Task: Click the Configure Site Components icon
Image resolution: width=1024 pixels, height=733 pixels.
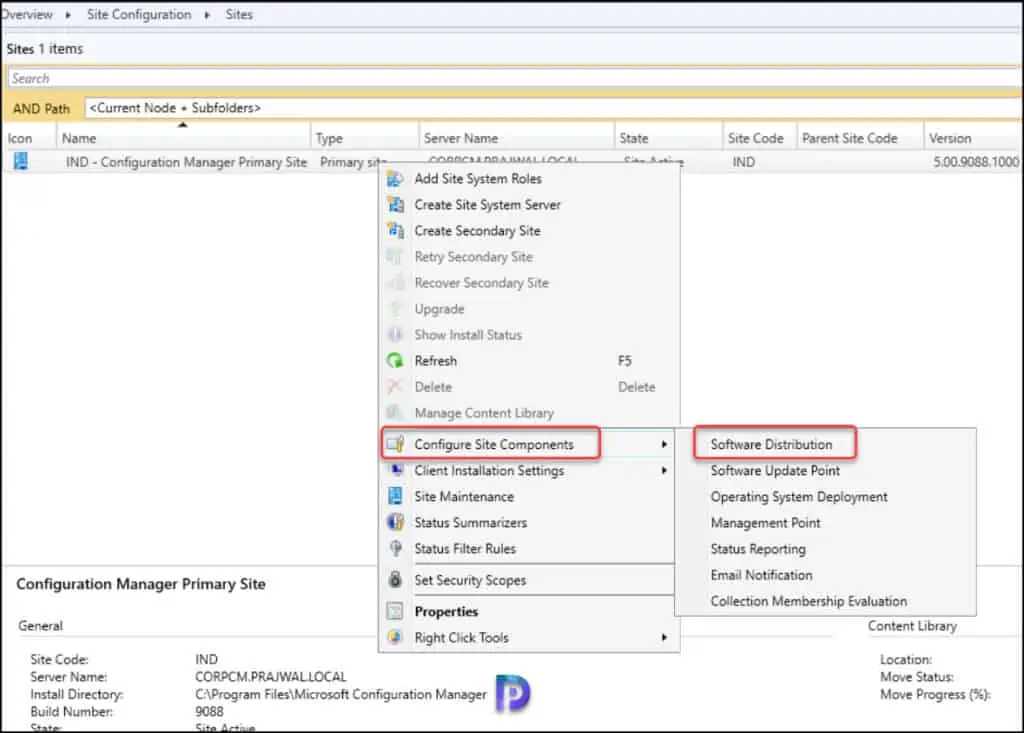Action: tap(395, 444)
